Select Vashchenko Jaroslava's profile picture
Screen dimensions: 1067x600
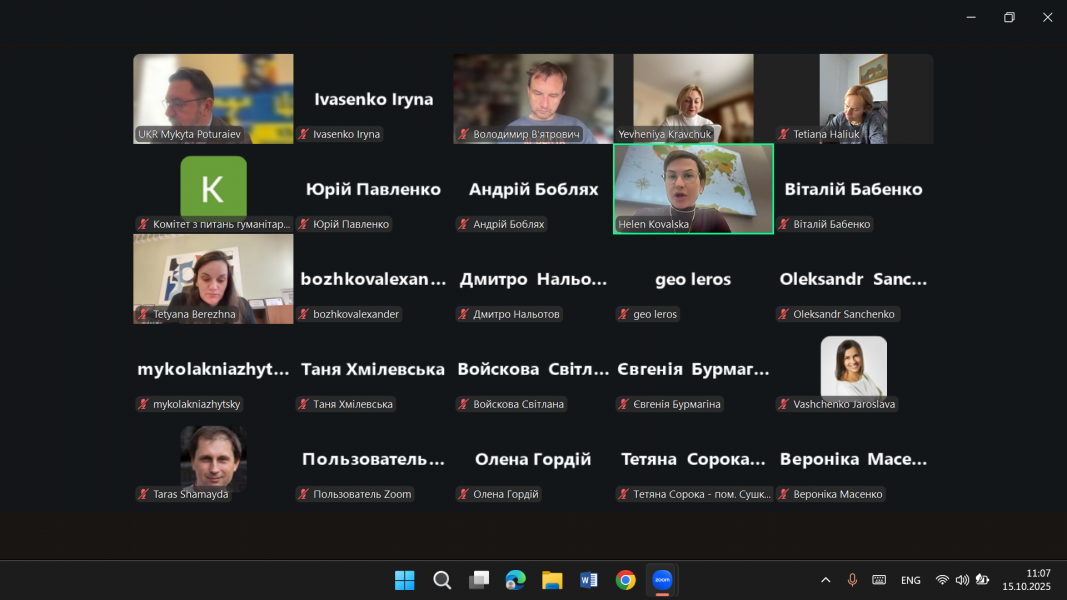853,366
